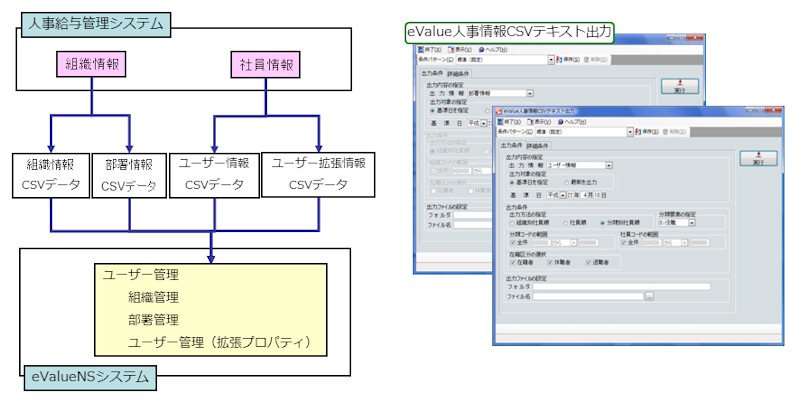
Task: Switch to 詳細条件 tab in 部署情報 window
Action: [458, 74]
